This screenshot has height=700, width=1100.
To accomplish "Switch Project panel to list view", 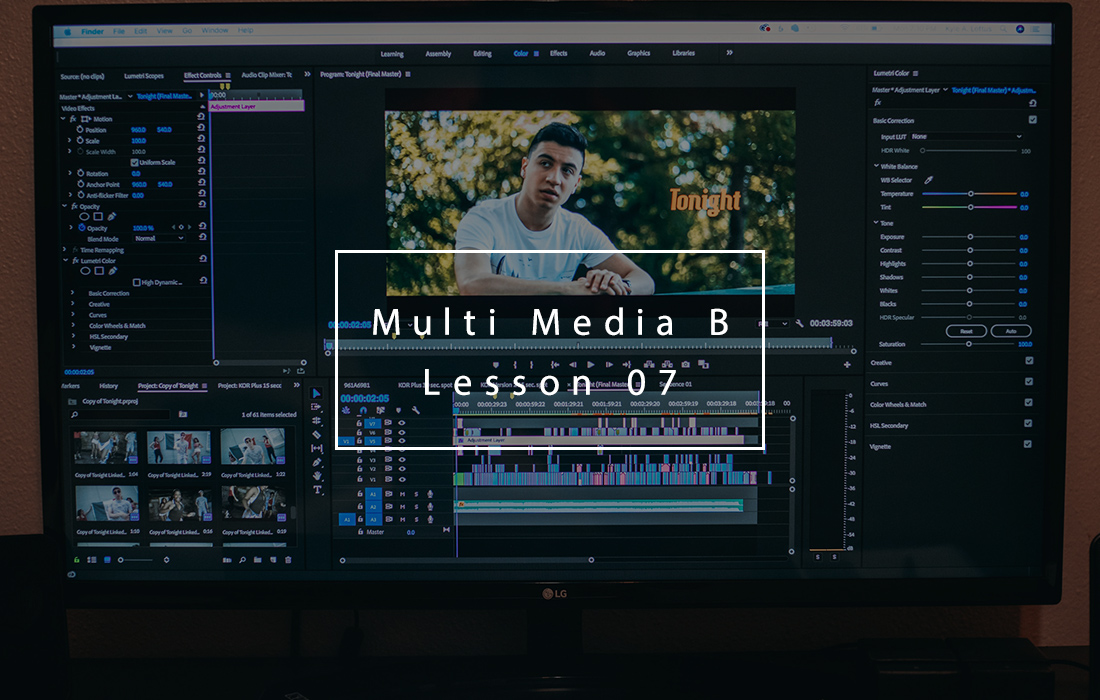I will (92, 560).
